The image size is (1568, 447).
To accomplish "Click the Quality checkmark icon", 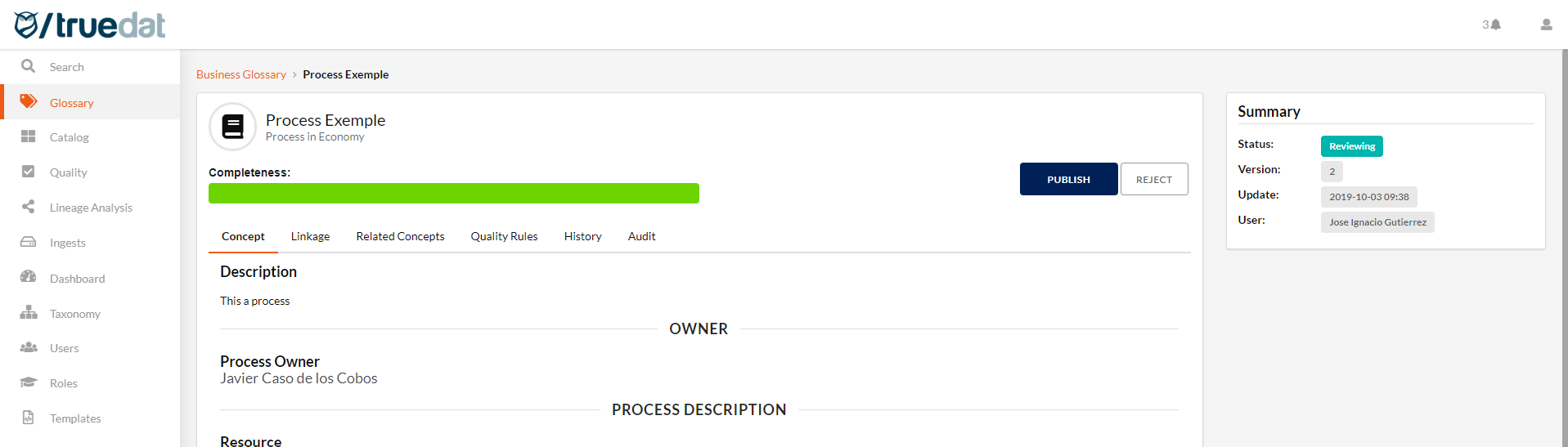I will (29, 172).
